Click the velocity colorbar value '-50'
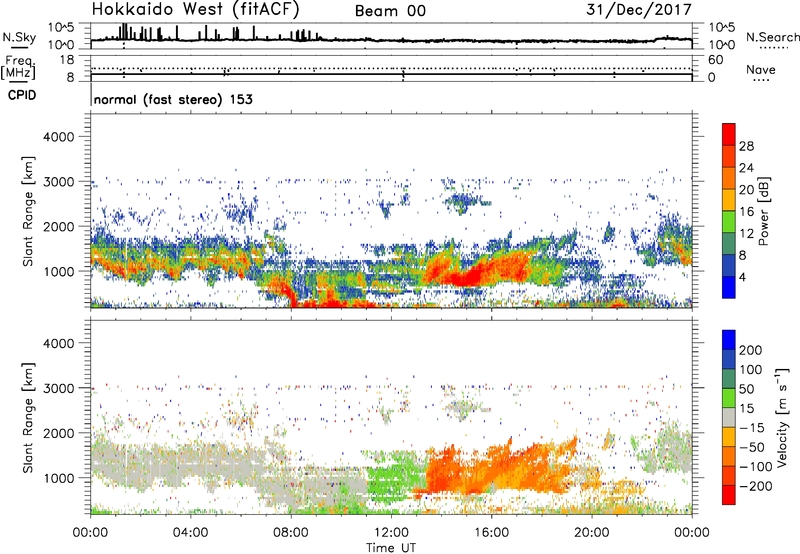The image size is (800, 554). 753,447
